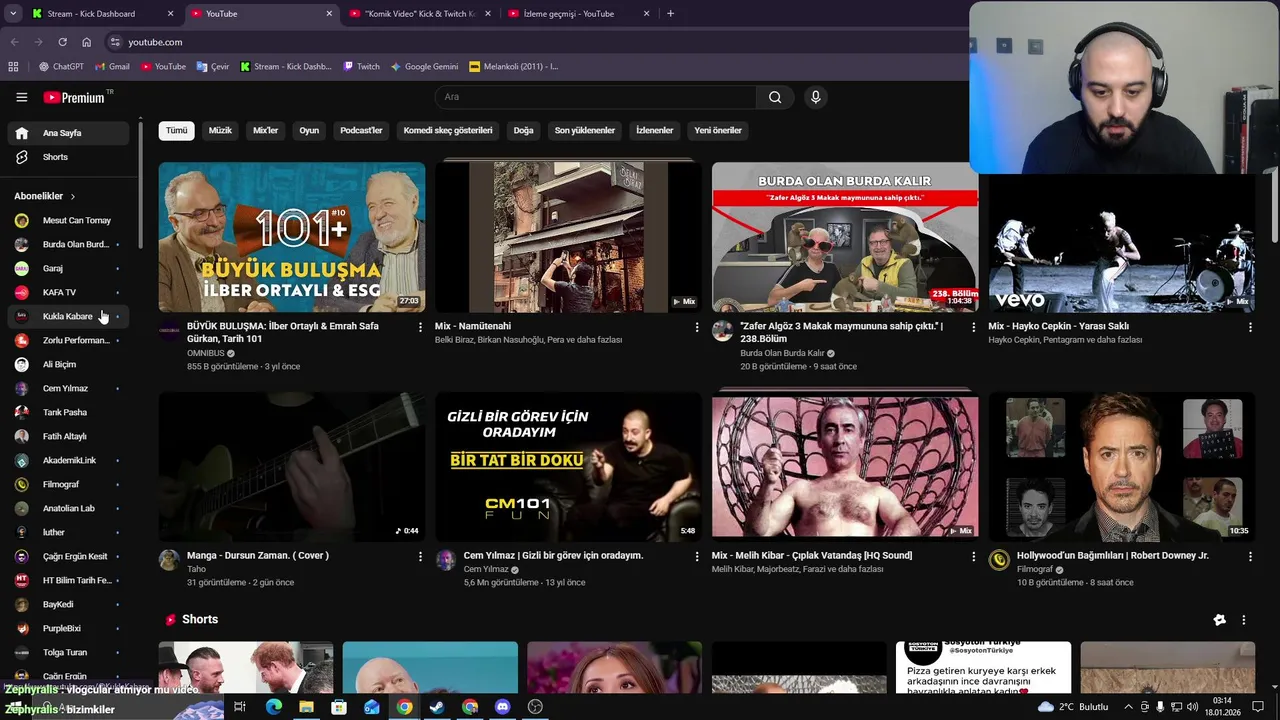Open Mesut Can Tomay subscription
The width and height of the screenshot is (1280, 720).
click(69, 220)
